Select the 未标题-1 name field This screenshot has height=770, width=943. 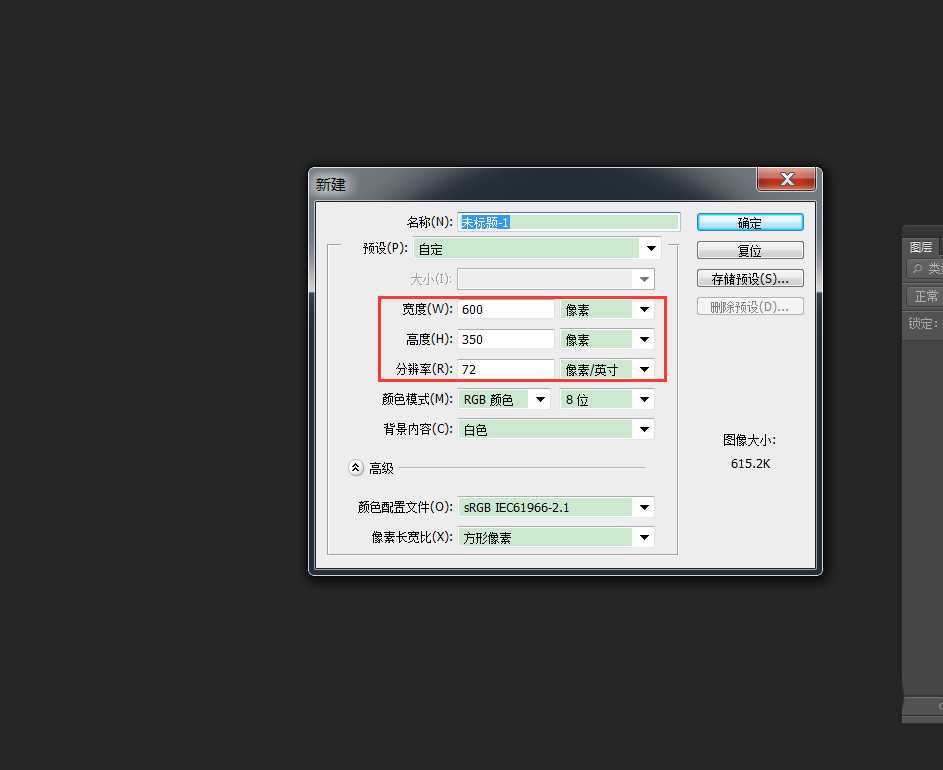568,221
